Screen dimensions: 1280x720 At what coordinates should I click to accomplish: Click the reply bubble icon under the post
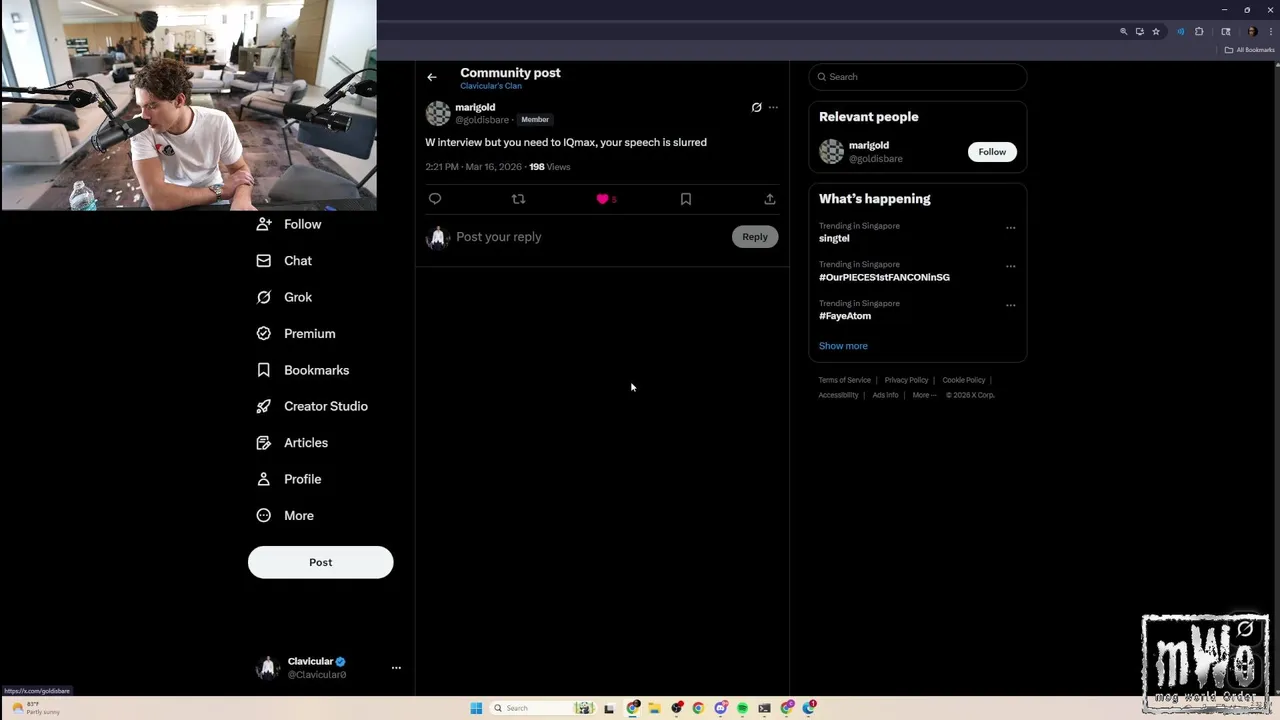(435, 199)
